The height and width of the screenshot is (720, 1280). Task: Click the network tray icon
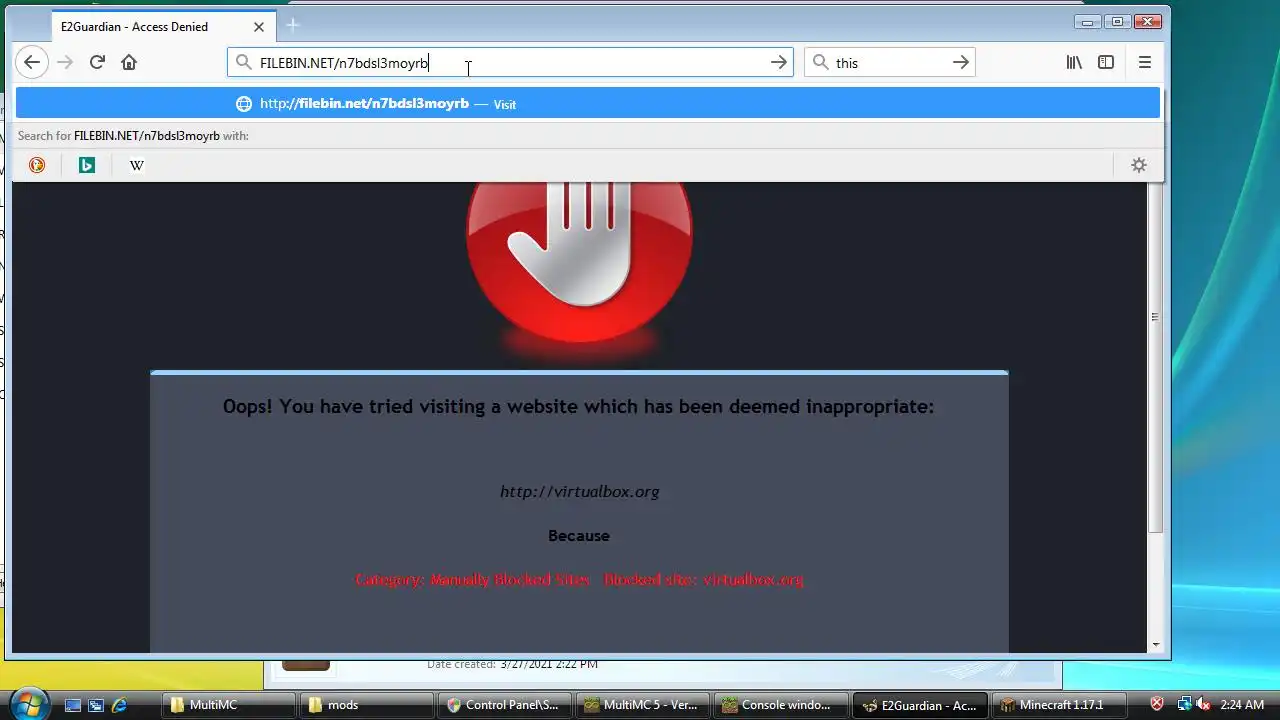(1184, 704)
